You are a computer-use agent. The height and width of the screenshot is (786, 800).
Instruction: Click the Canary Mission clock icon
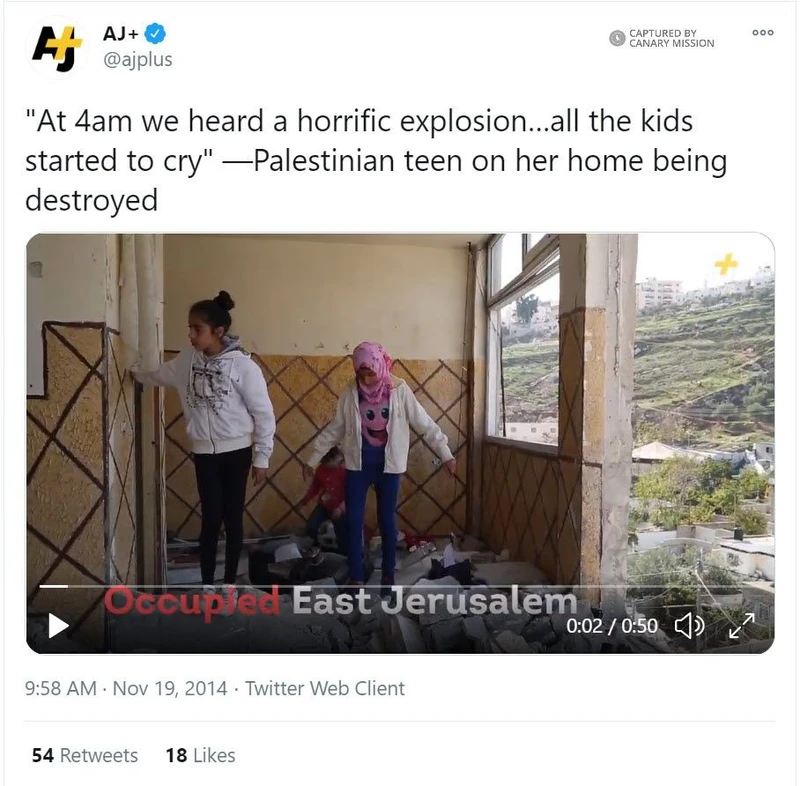pos(617,38)
